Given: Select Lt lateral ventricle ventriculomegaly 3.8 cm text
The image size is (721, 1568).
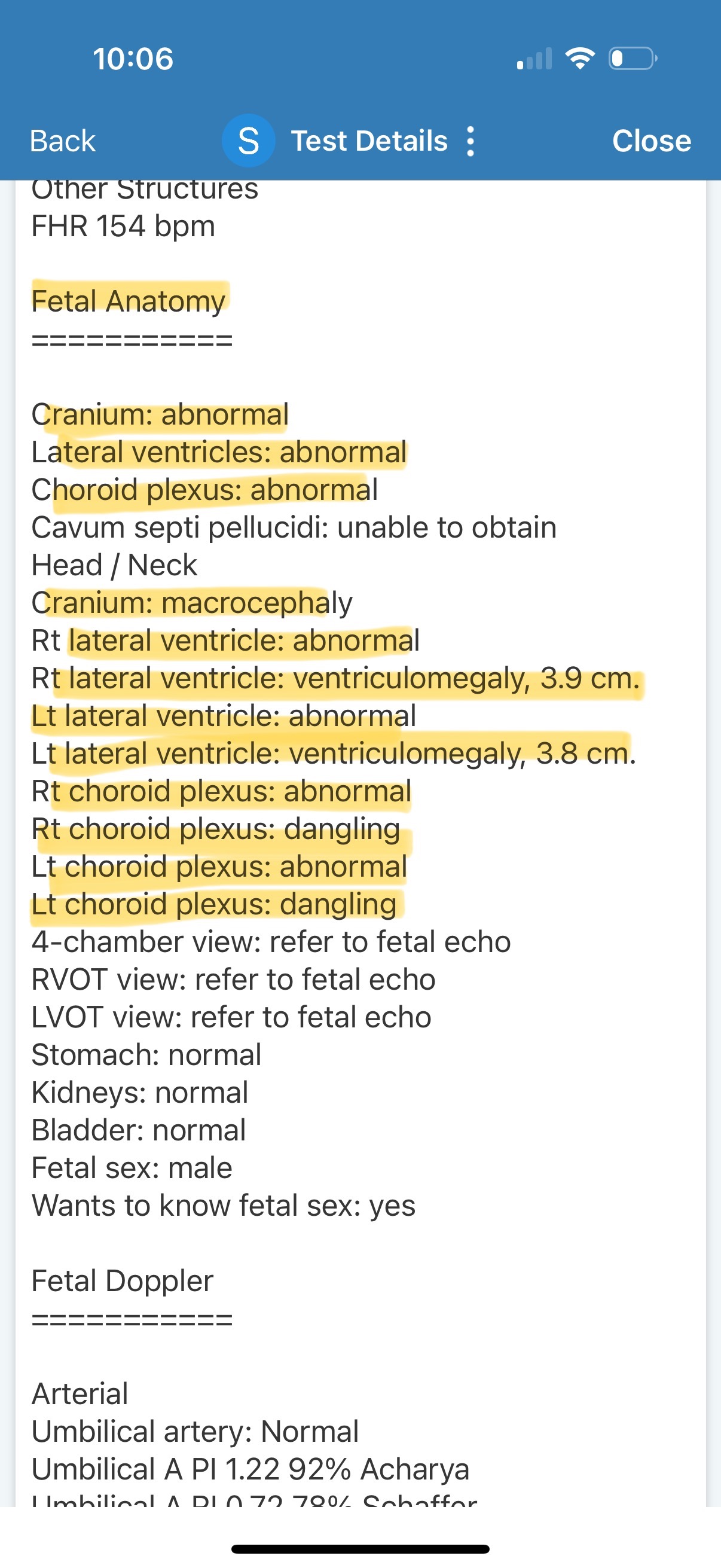Looking at the screenshot, I should click(334, 754).
